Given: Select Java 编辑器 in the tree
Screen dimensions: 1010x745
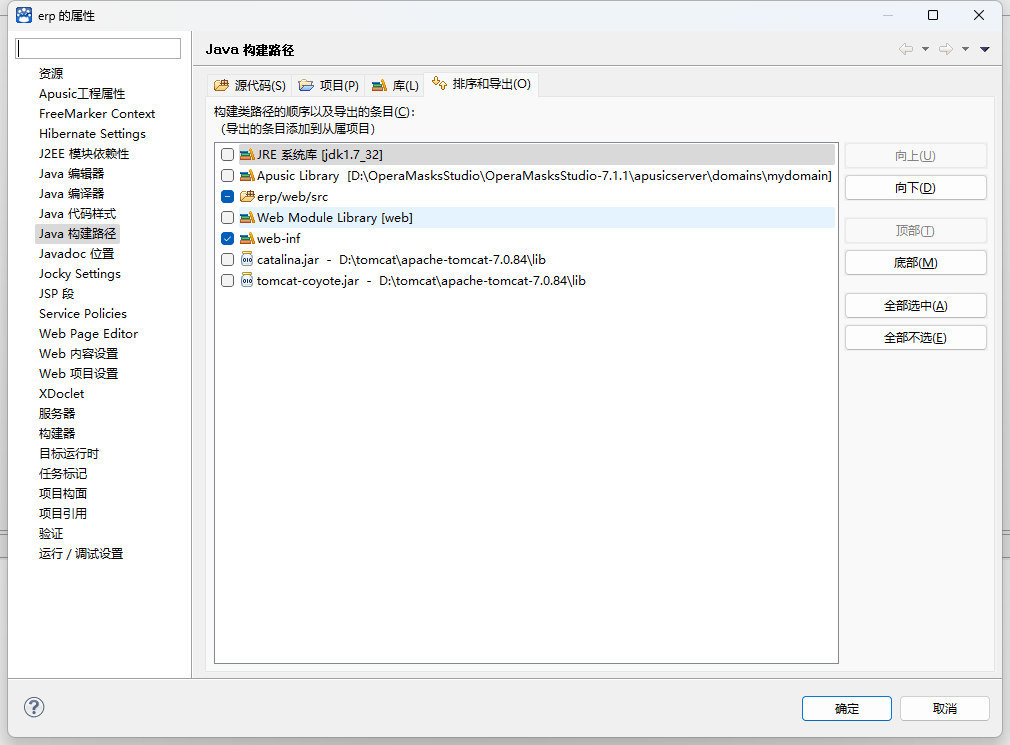Looking at the screenshot, I should (x=71, y=173).
